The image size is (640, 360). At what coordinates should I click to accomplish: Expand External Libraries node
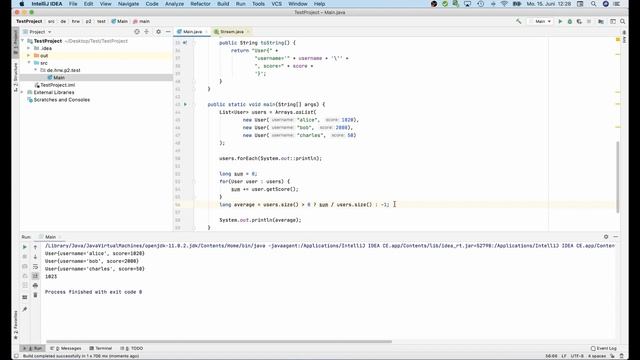coord(23,92)
